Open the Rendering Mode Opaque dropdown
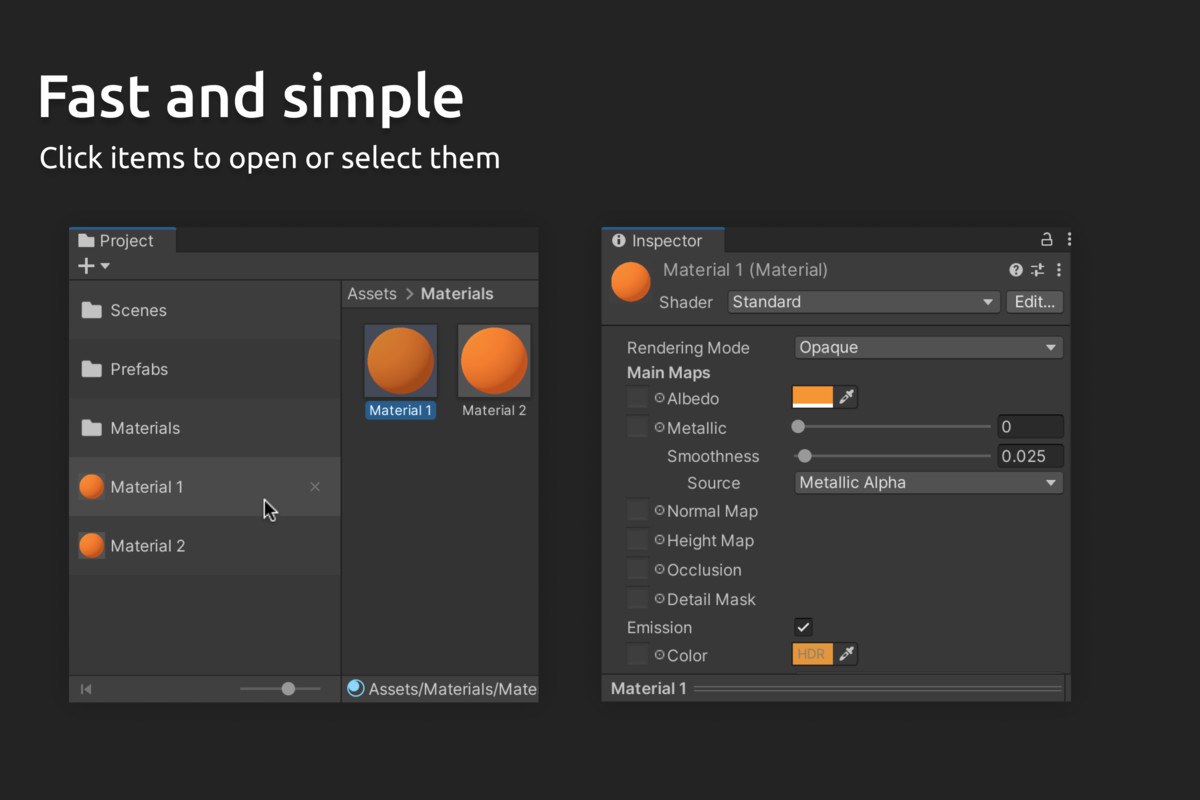This screenshot has width=1200, height=800. tap(929, 348)
